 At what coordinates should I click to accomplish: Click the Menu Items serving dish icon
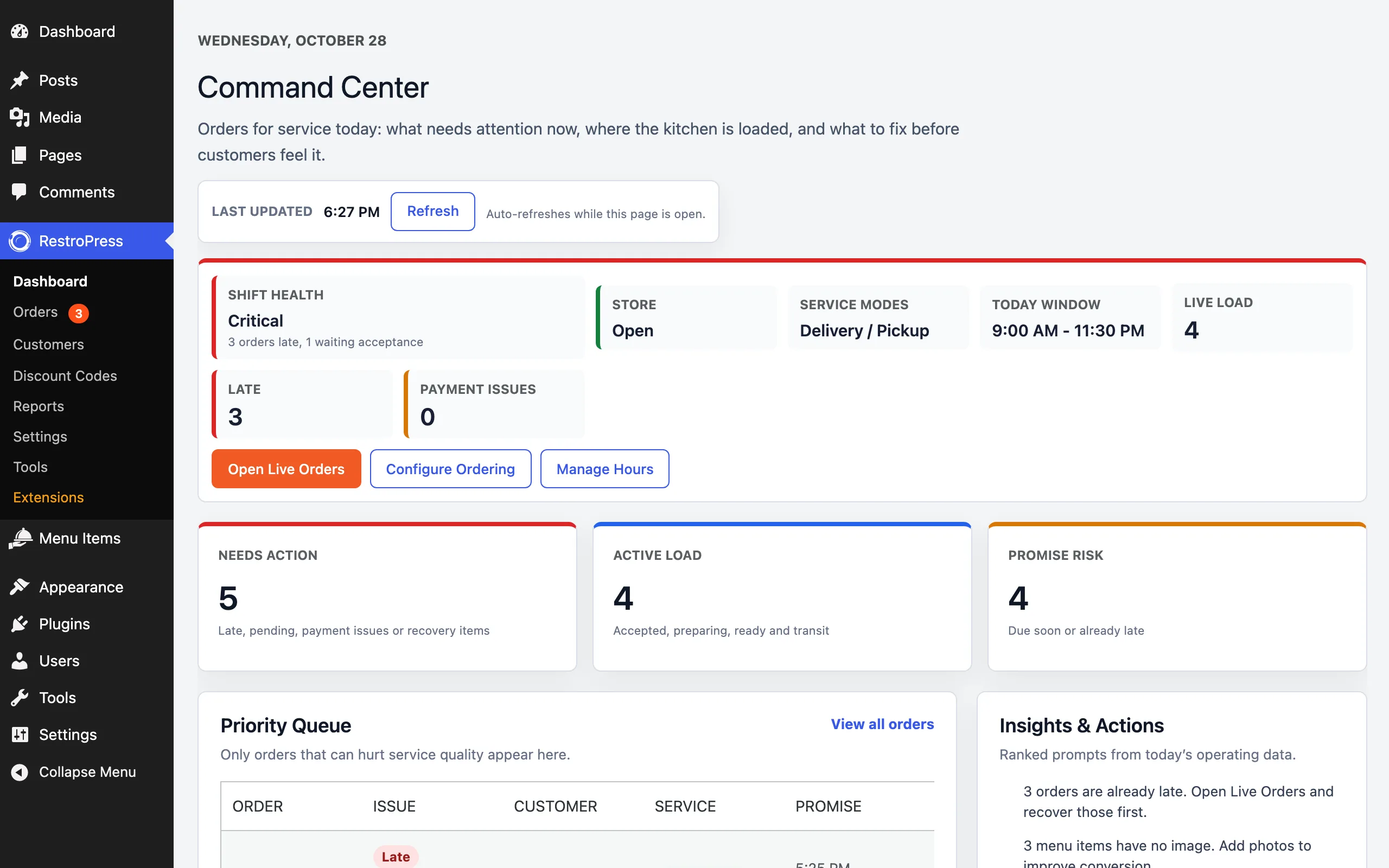point(20,539)
